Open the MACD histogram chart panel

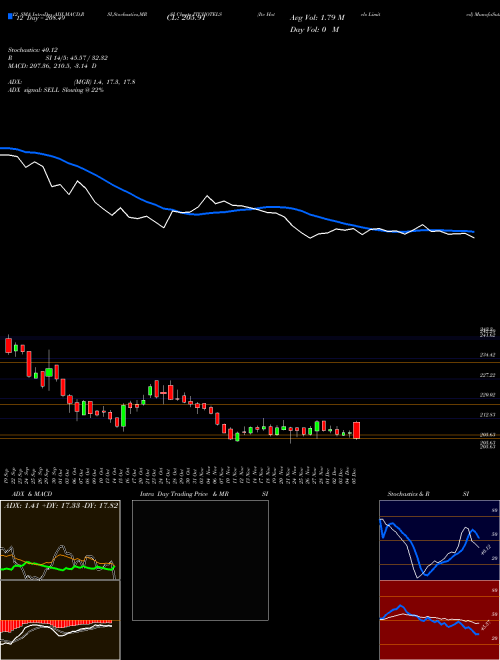60,620
